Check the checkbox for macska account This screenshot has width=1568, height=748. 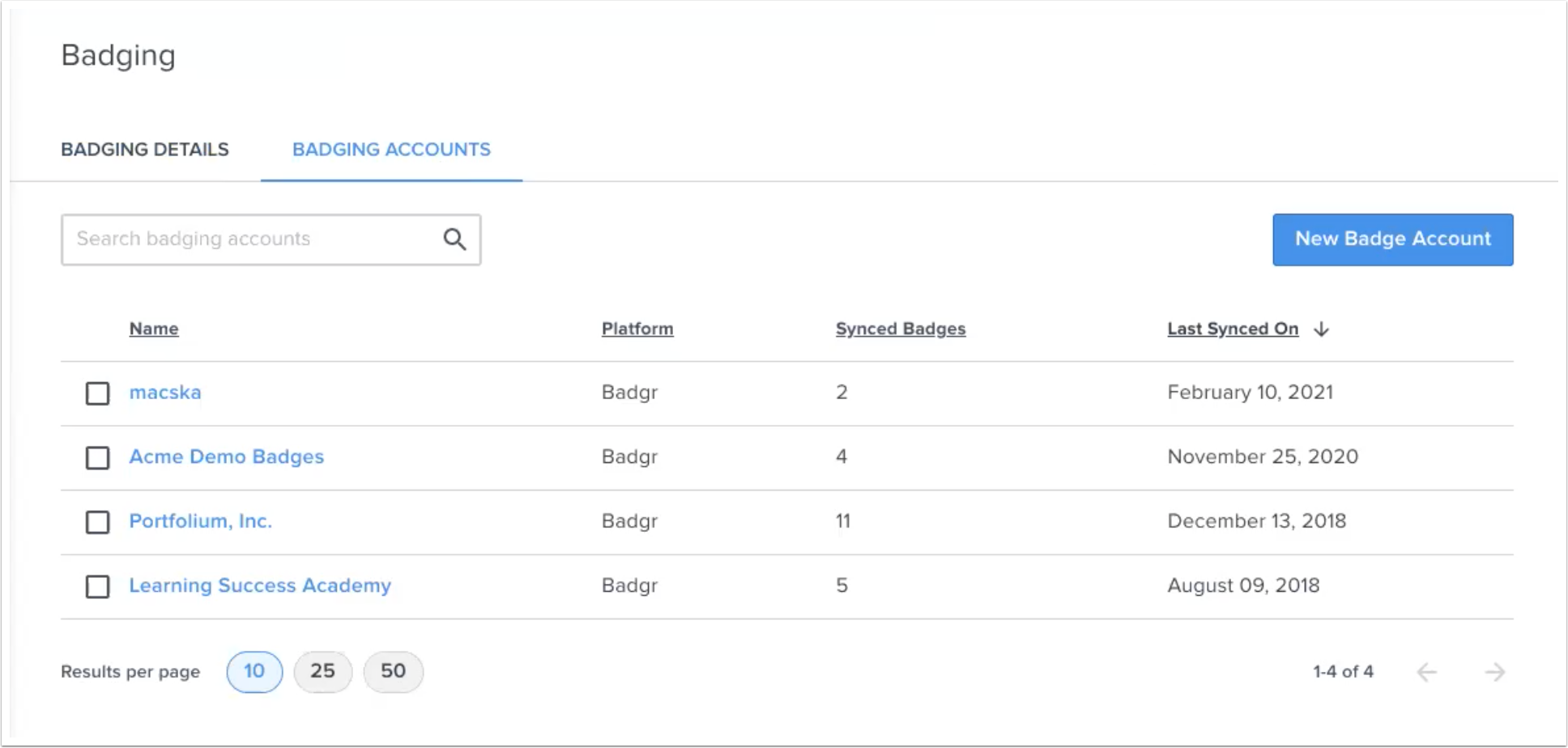coord(97,393)
